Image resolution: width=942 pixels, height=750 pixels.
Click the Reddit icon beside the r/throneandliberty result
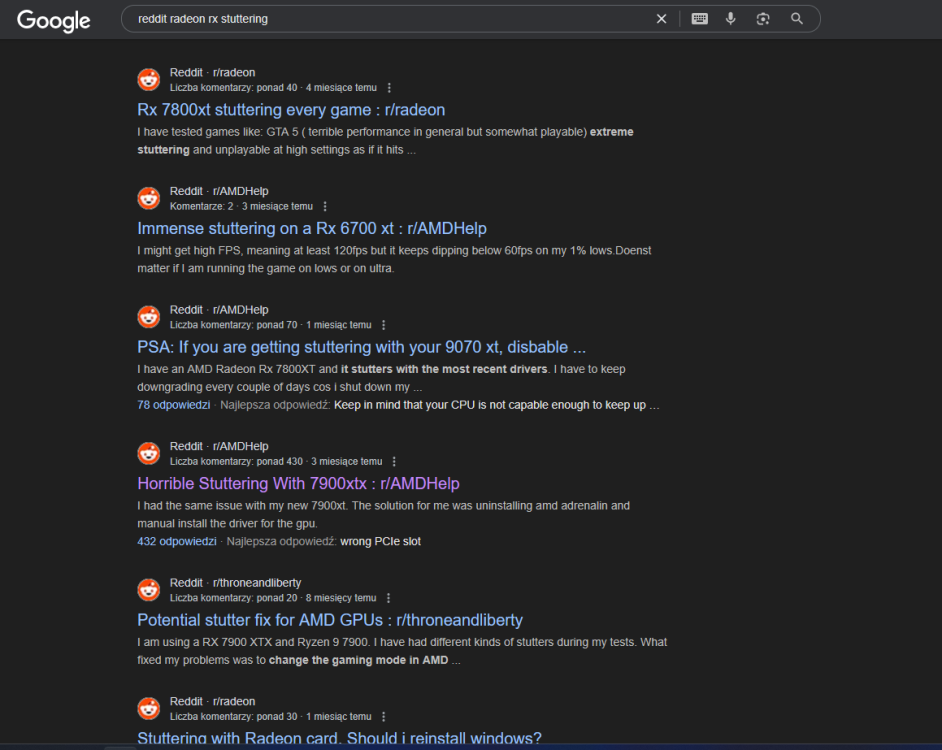click(148, 589)
